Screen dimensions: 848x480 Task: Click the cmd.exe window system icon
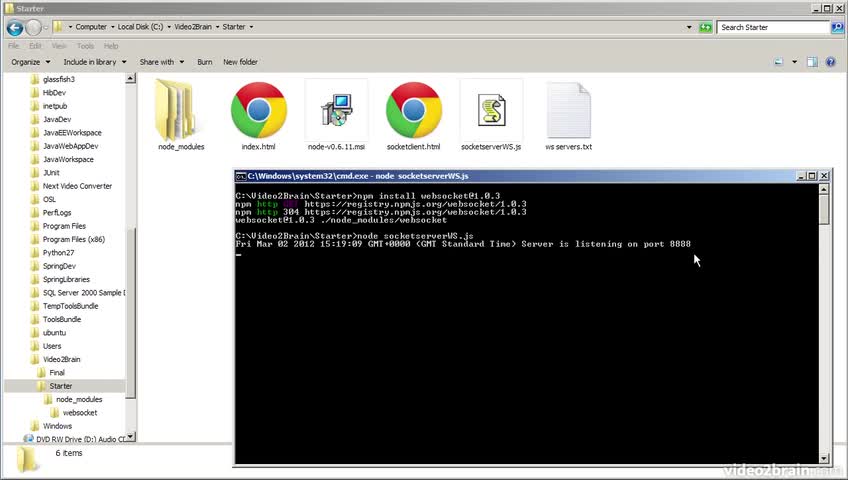click(x=241, y=176)
